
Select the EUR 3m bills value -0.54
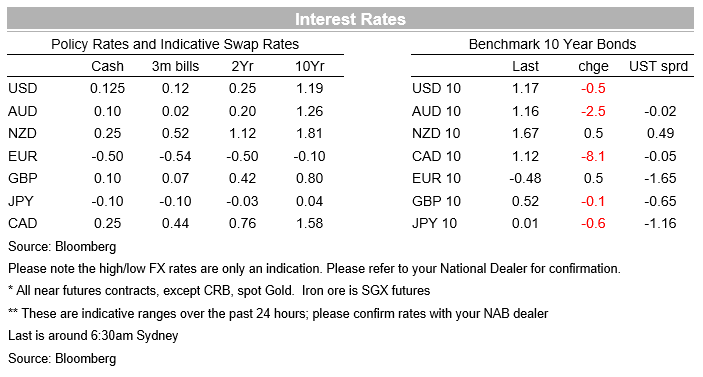(175, 156)
